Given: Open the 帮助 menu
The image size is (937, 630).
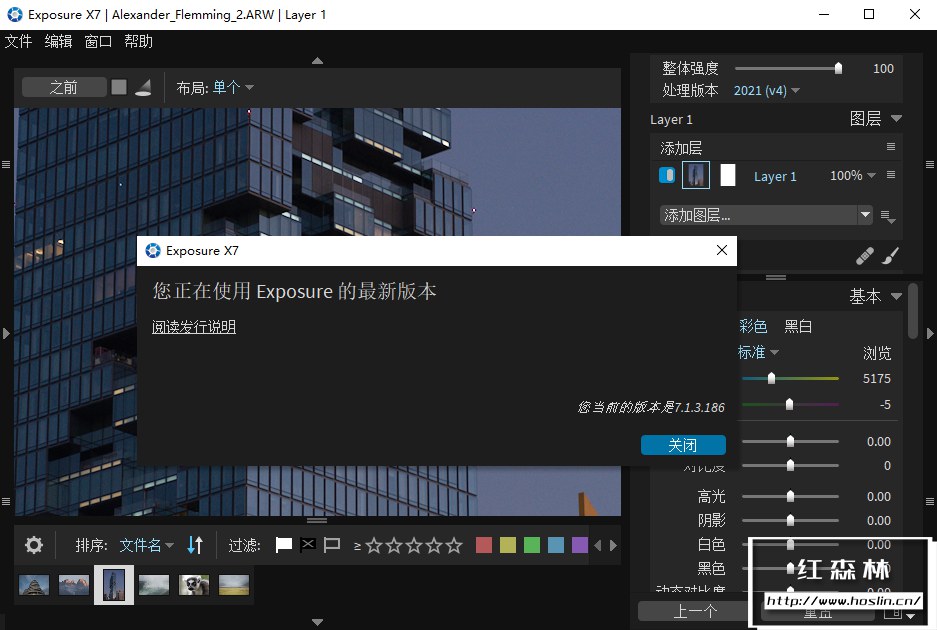Looking at the screenshot, I should (138, 41).
